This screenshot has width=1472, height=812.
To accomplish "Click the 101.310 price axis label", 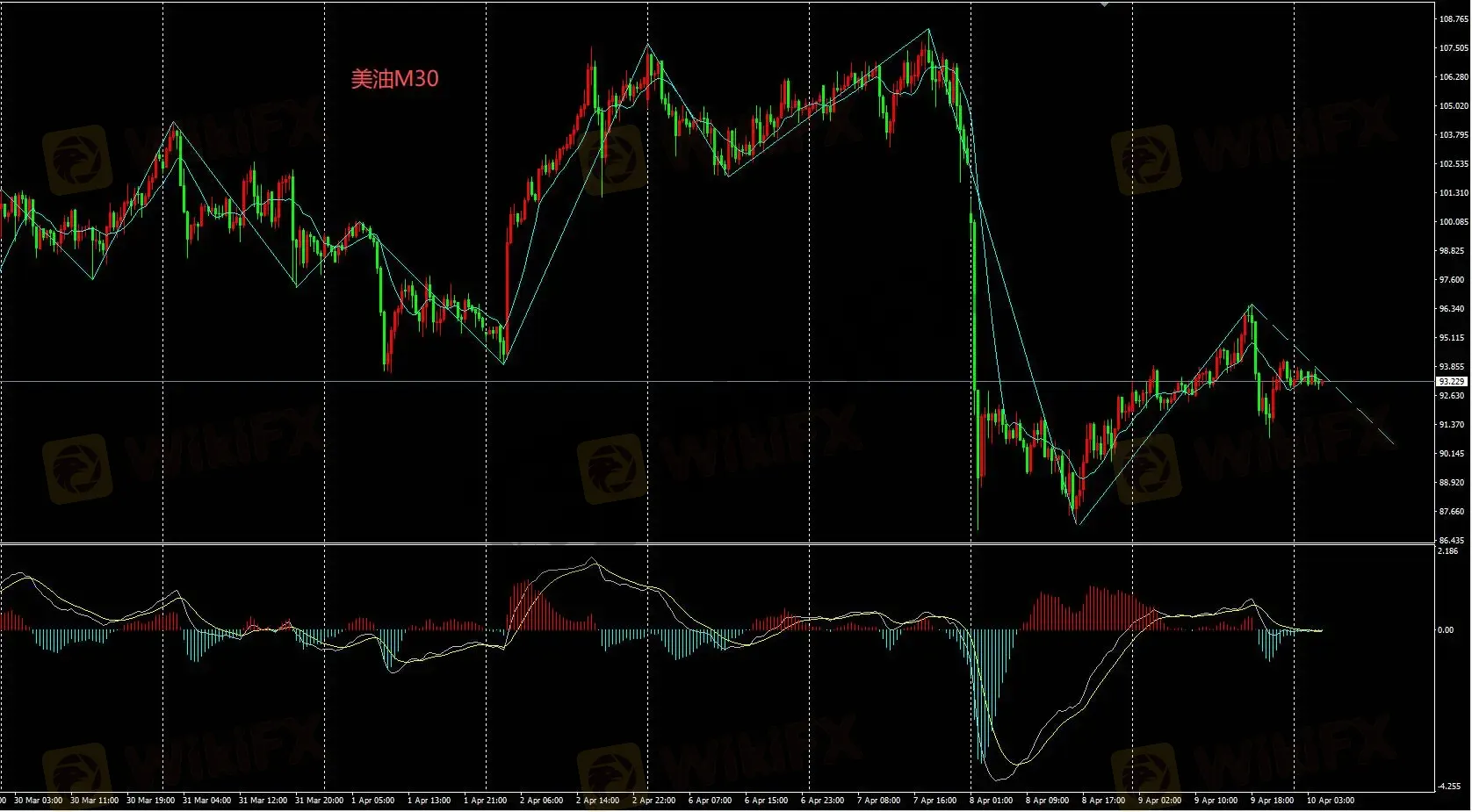I will (x=1454, y=193).
